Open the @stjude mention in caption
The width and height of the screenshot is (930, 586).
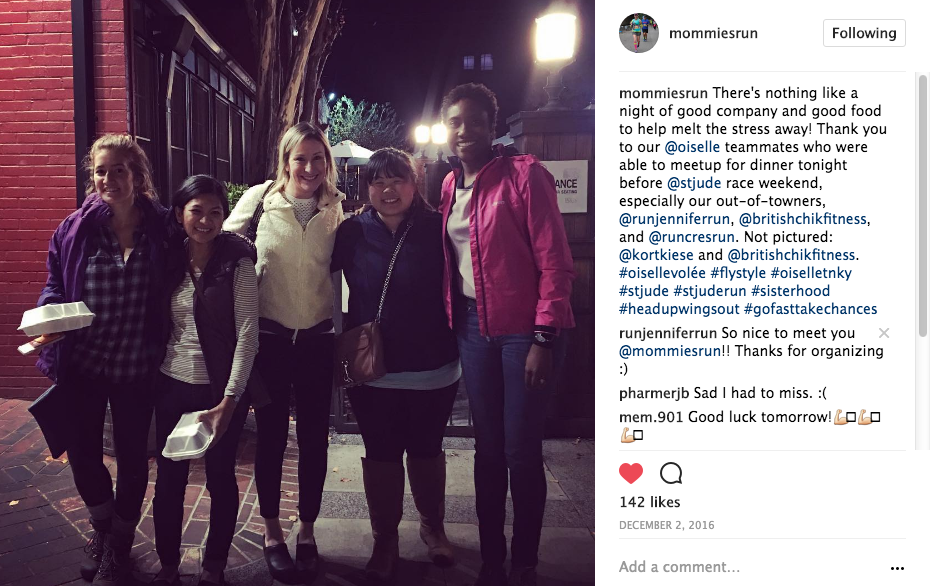click(694, 183)
